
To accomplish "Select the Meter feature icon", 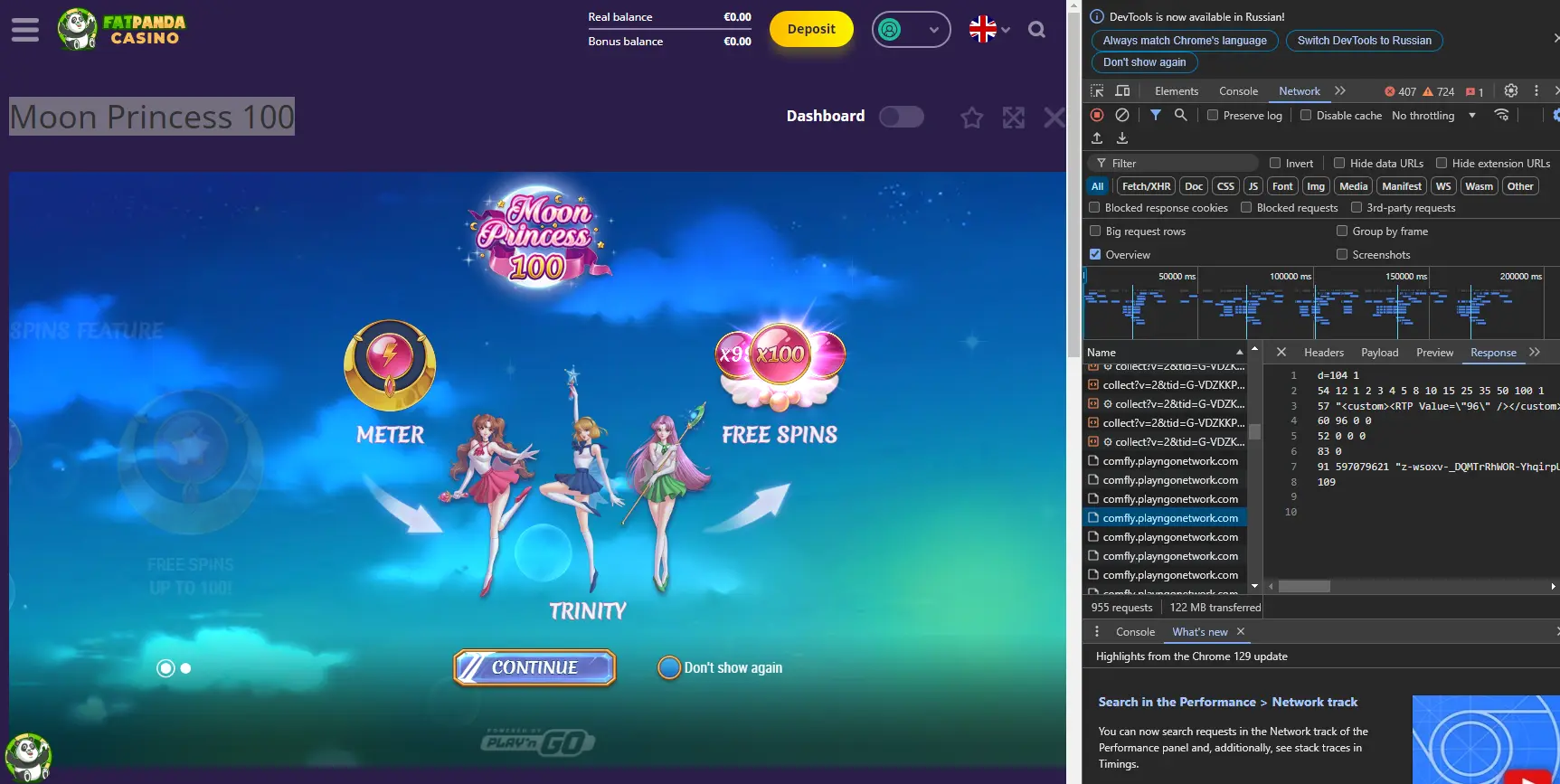I will [x=390, y=365].
